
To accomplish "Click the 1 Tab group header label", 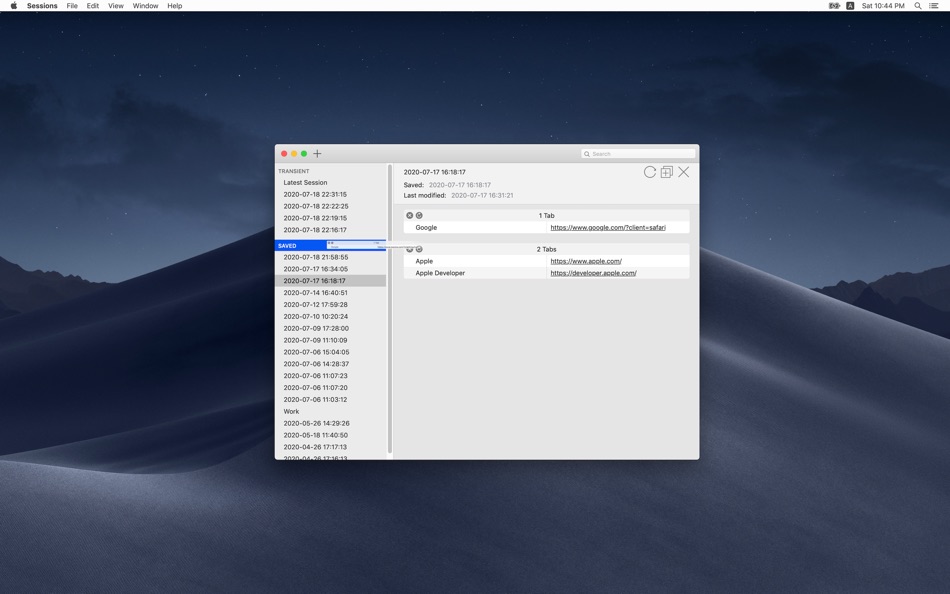I will (x=546, y=215).
